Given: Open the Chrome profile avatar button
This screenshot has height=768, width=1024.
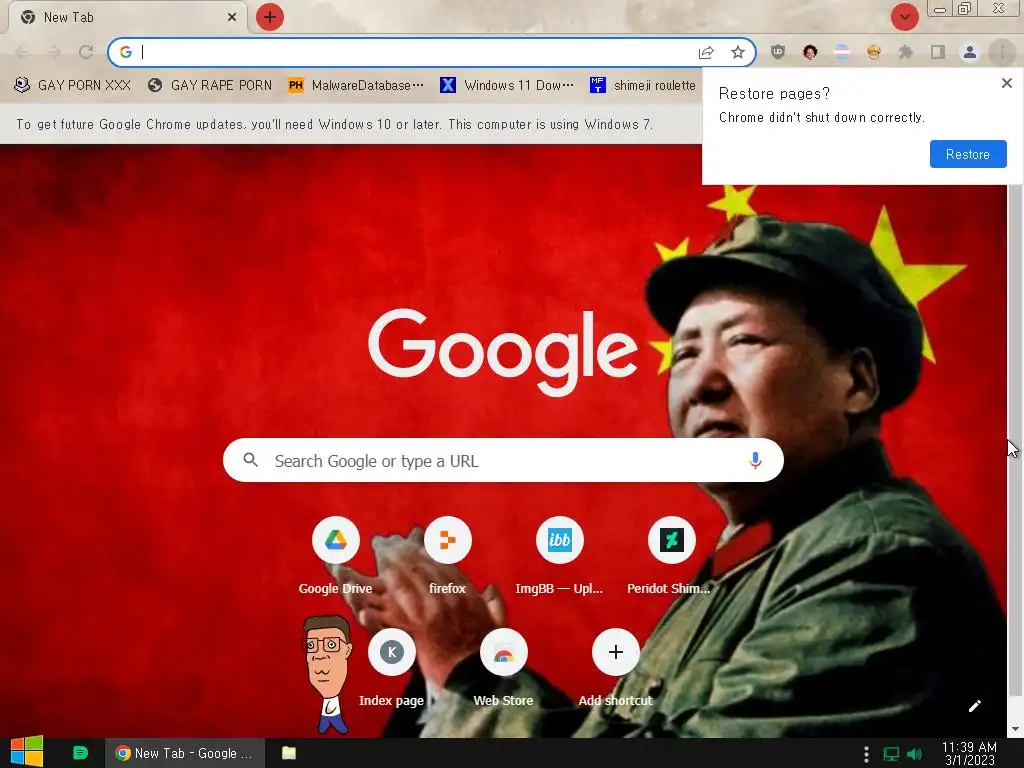Looking at the screenshot, I should click(970, 52).
